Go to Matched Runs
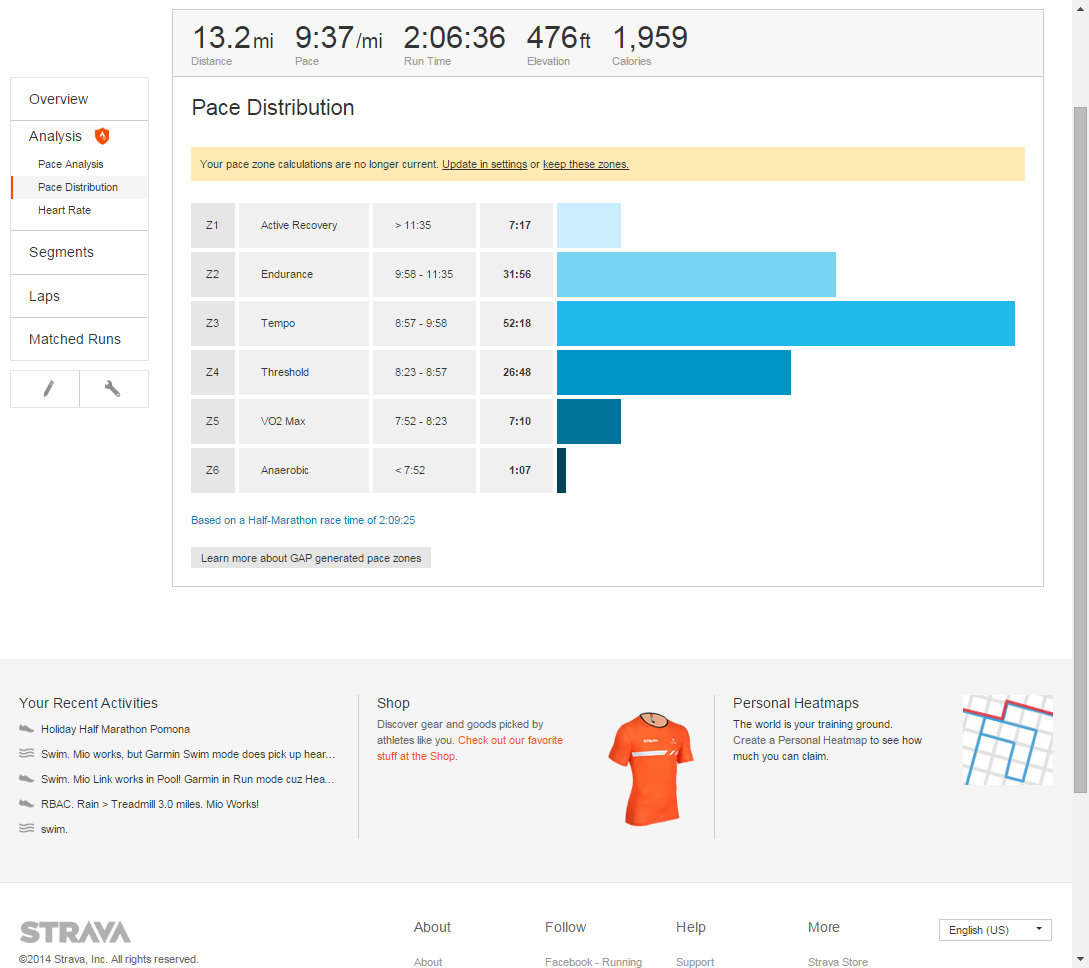1089x968 pixels. click(75, 339)
